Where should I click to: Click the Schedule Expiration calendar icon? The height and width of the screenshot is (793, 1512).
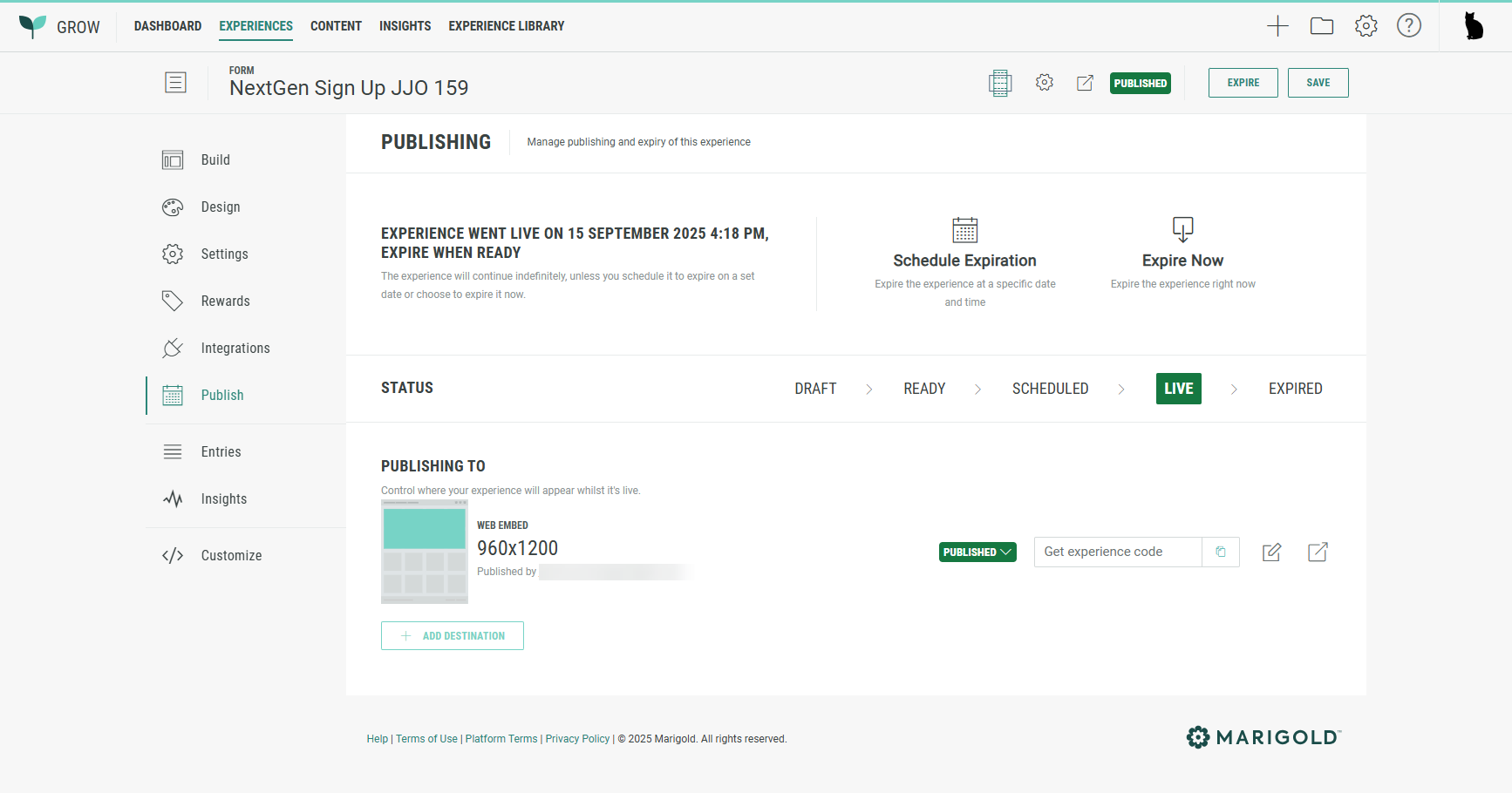(964, 230)
